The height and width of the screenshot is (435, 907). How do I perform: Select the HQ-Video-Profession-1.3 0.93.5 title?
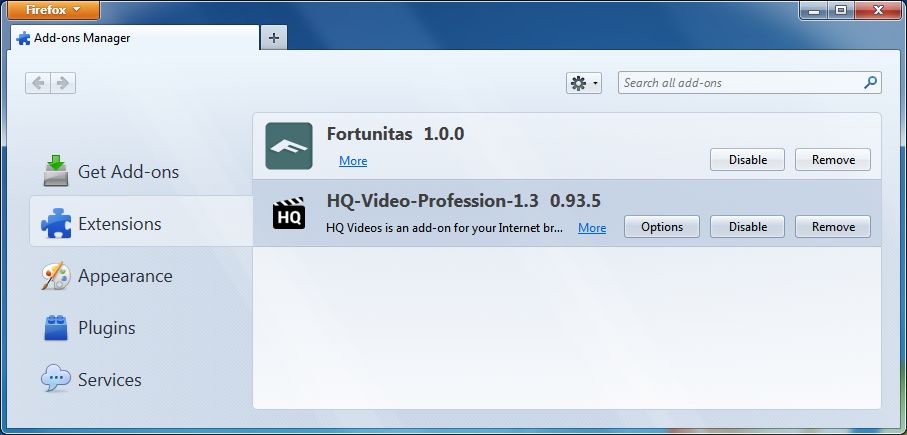[464, 201]
